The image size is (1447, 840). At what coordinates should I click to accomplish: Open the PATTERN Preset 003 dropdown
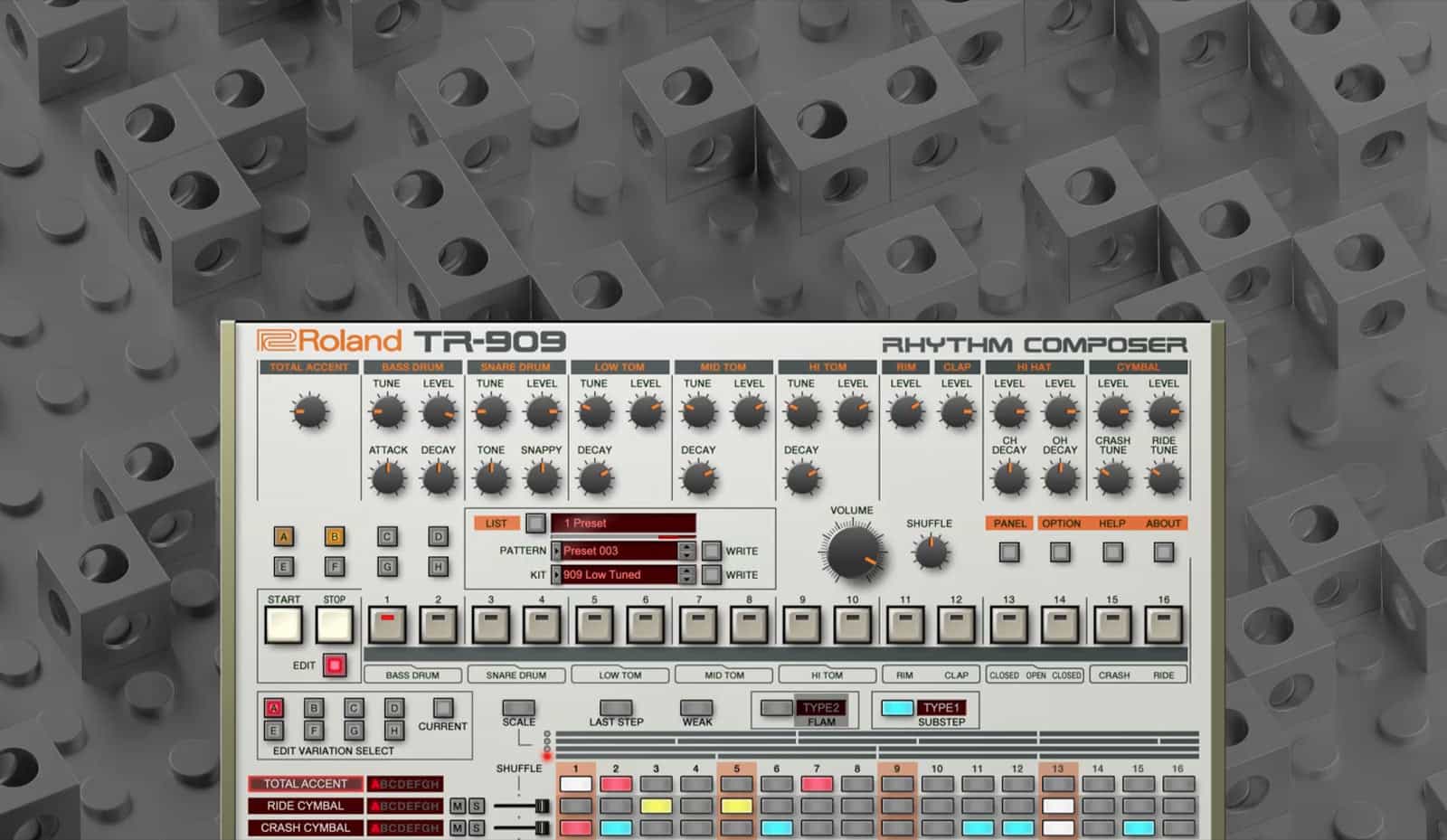[x=618, y=551]
